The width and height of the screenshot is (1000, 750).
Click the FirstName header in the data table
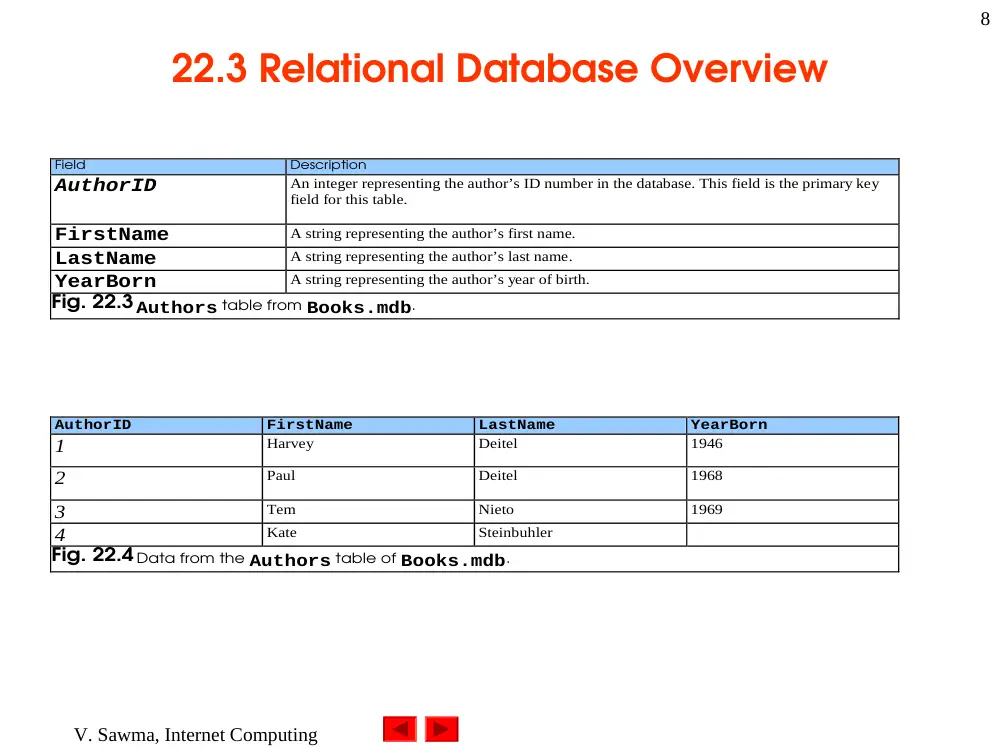click(368, 425)
